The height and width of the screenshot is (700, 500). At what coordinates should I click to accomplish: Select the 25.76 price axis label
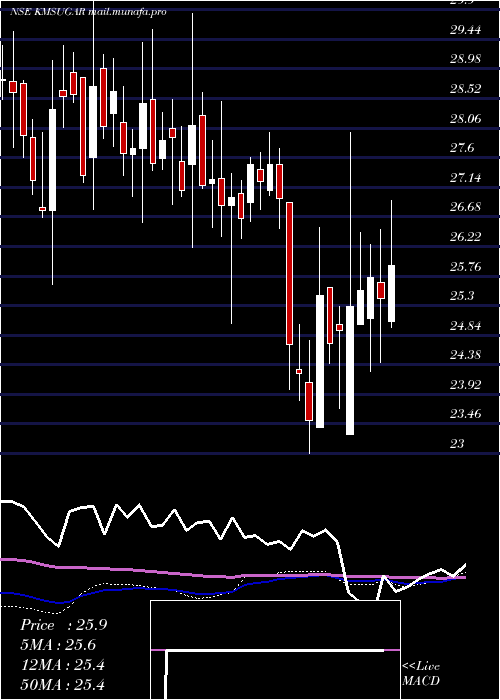tap(466, 267)
